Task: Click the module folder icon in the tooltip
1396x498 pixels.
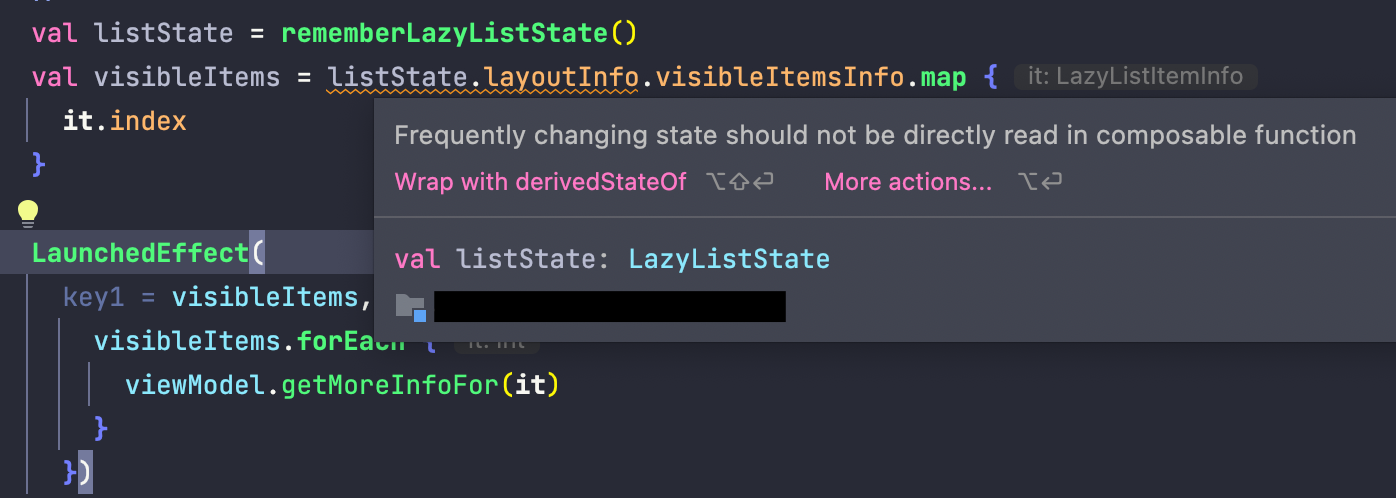Action: point(410,307)
